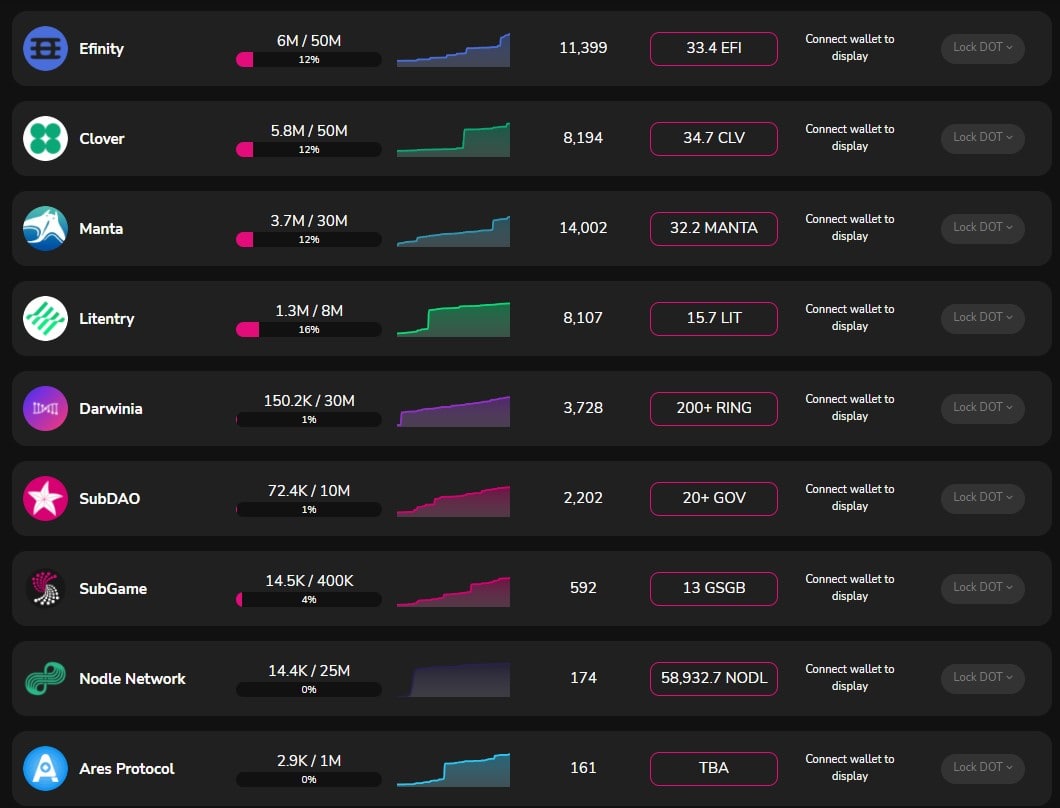
Task: Open Lock DOT dropdown for Clover
Action: (982, 138)
